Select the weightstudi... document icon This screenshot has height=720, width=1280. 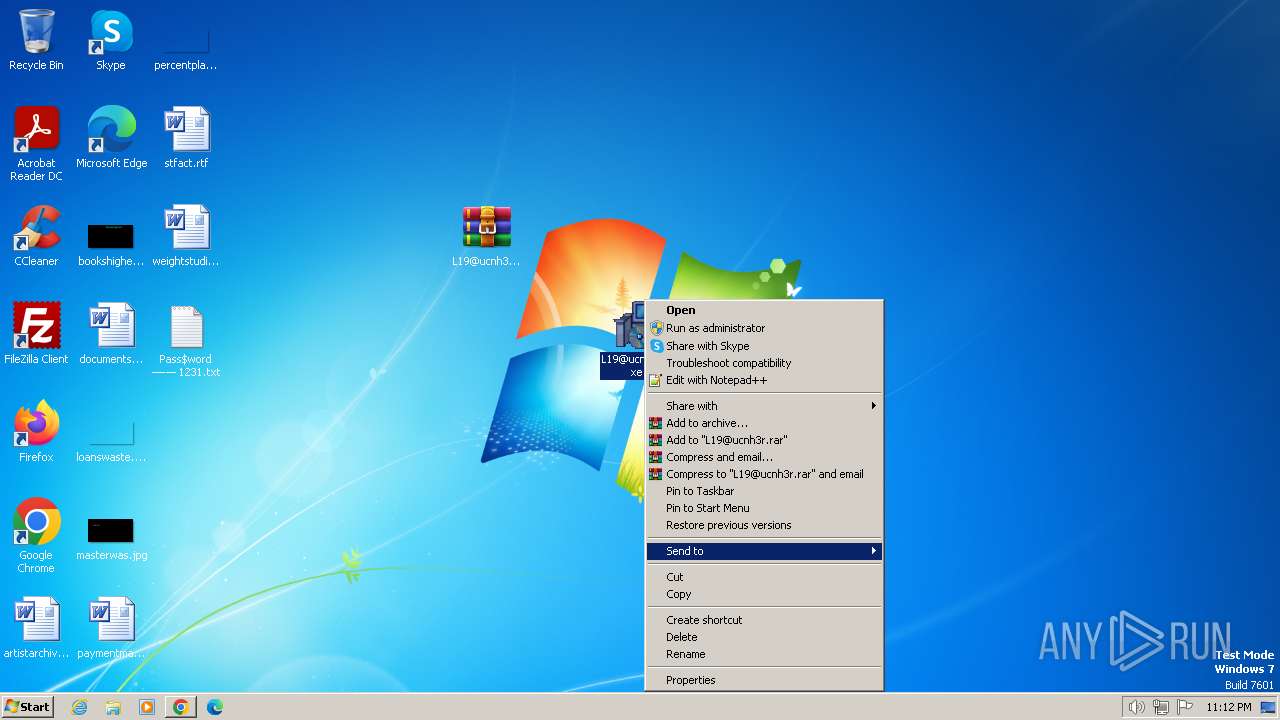click(x=185, y=236)
